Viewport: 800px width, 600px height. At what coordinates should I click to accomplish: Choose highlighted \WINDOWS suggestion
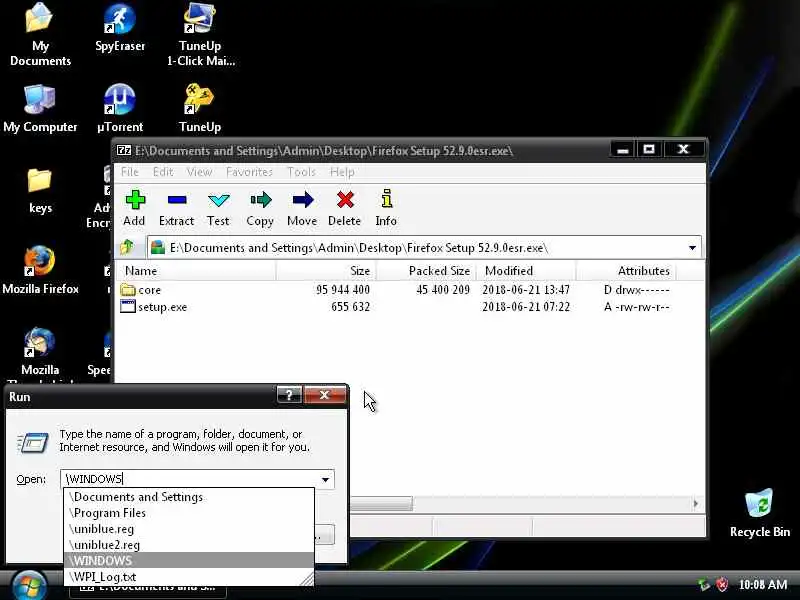tap(189, 560)
